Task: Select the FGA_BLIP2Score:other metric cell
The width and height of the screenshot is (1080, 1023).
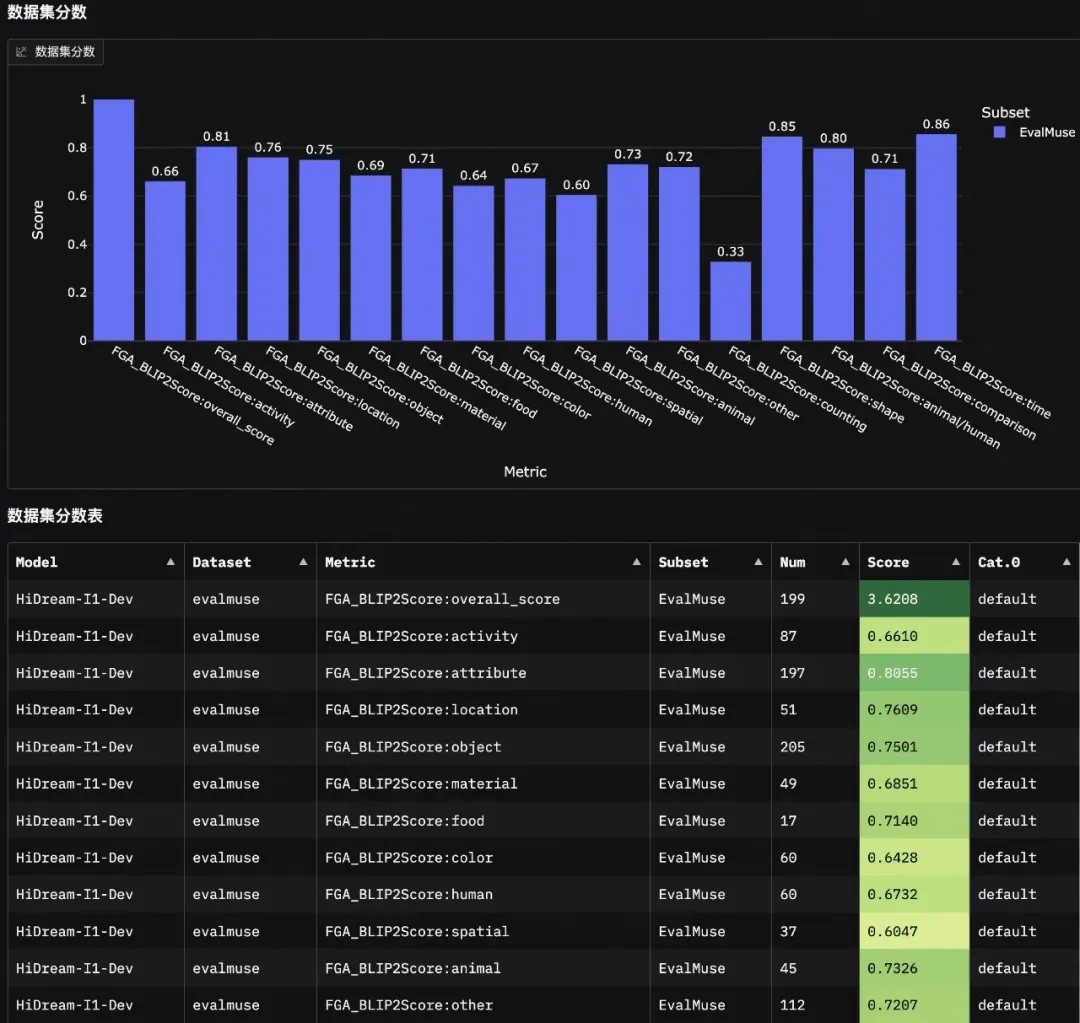Action: pyautogui.click(x=483, y=1005)
